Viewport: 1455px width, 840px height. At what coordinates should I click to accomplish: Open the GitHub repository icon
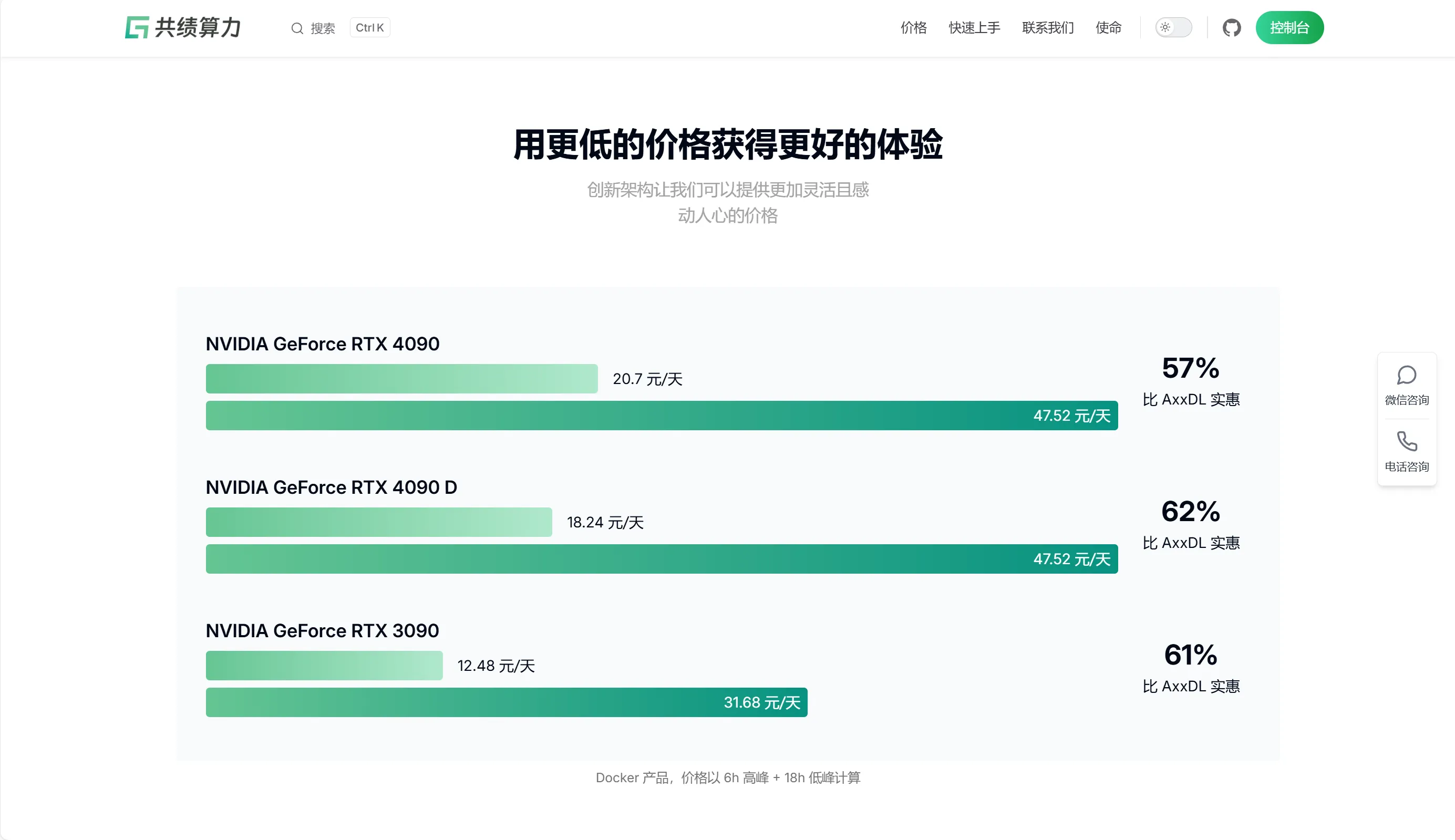pyautogui.click(x=1232, y=27)
